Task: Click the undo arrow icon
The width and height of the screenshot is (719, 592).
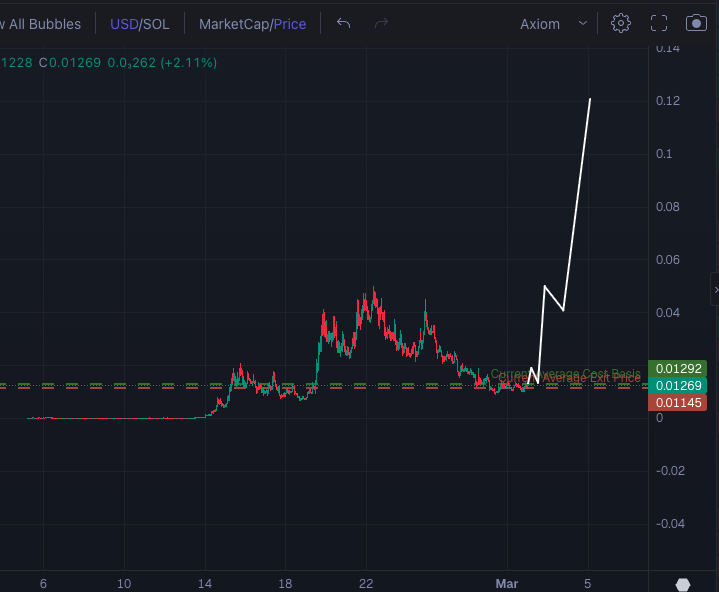Action: click(343, 23)
